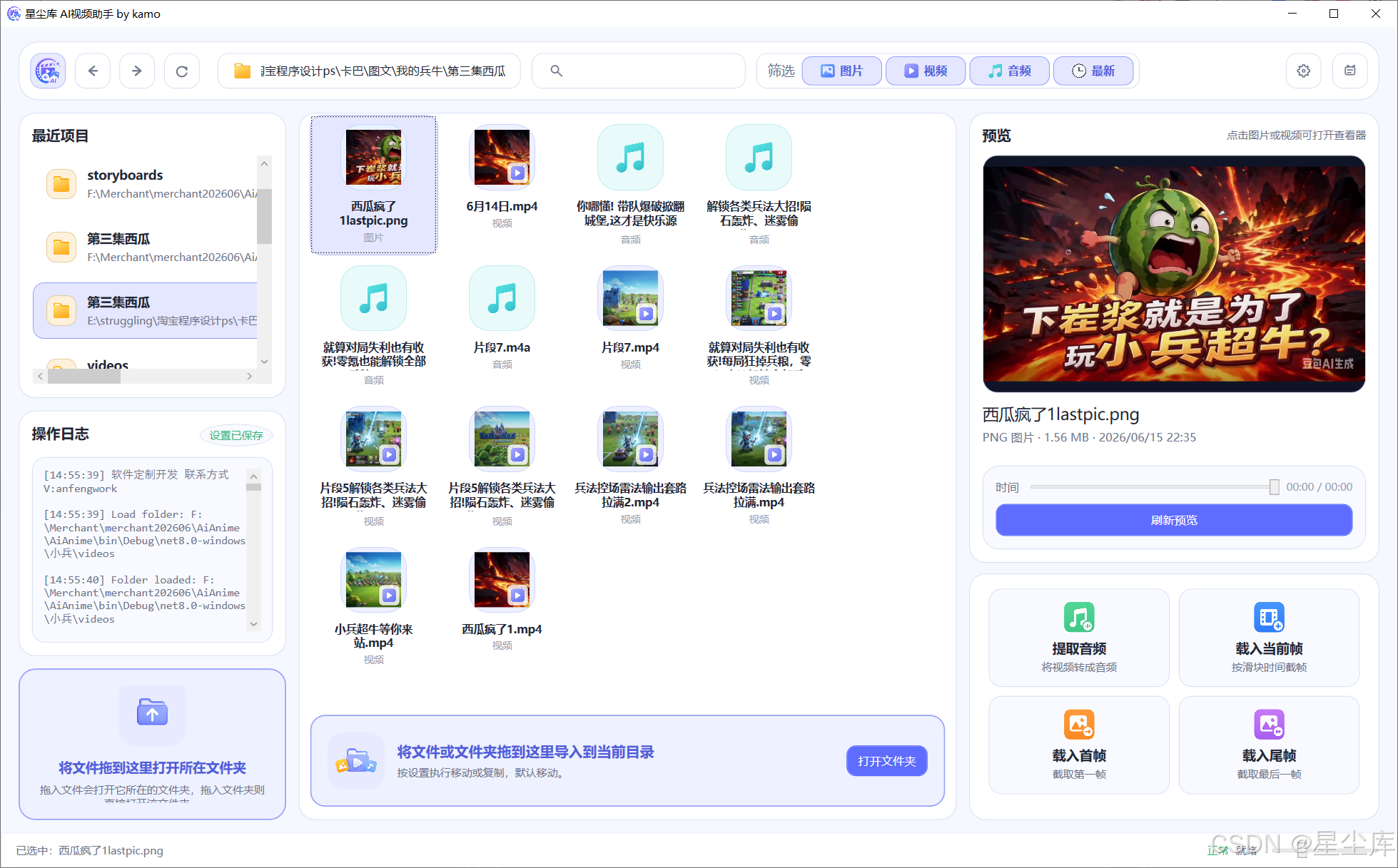Click the 提取音频 music icon
Screen dimensions: 1398x868
pos(1079,618)
